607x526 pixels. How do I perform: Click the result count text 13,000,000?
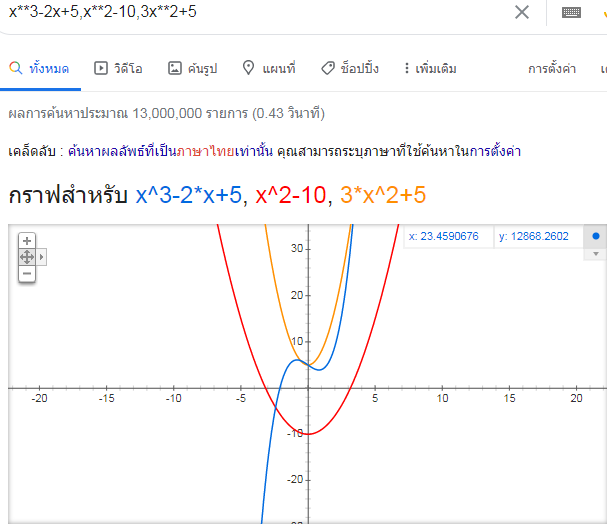[167, 113]
